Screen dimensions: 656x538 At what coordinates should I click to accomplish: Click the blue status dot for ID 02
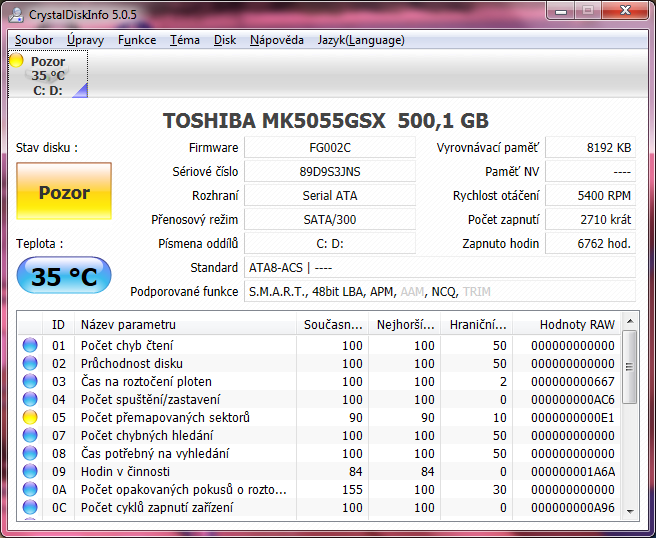(30, 363)
